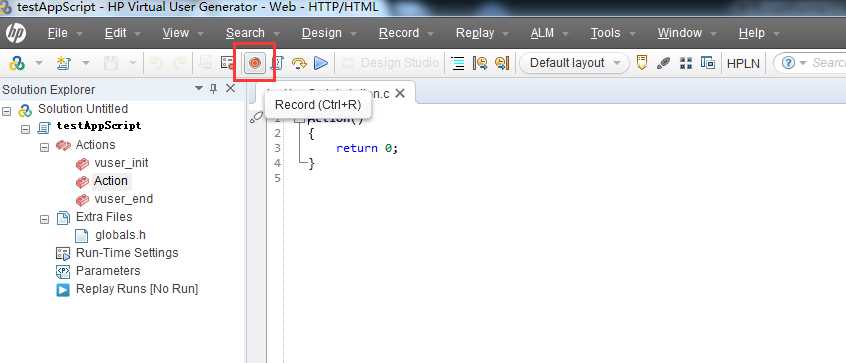This screenshot has height=363, width=846.
Task: Click the Add Script toolbar icon
Action: coord(64,63)
